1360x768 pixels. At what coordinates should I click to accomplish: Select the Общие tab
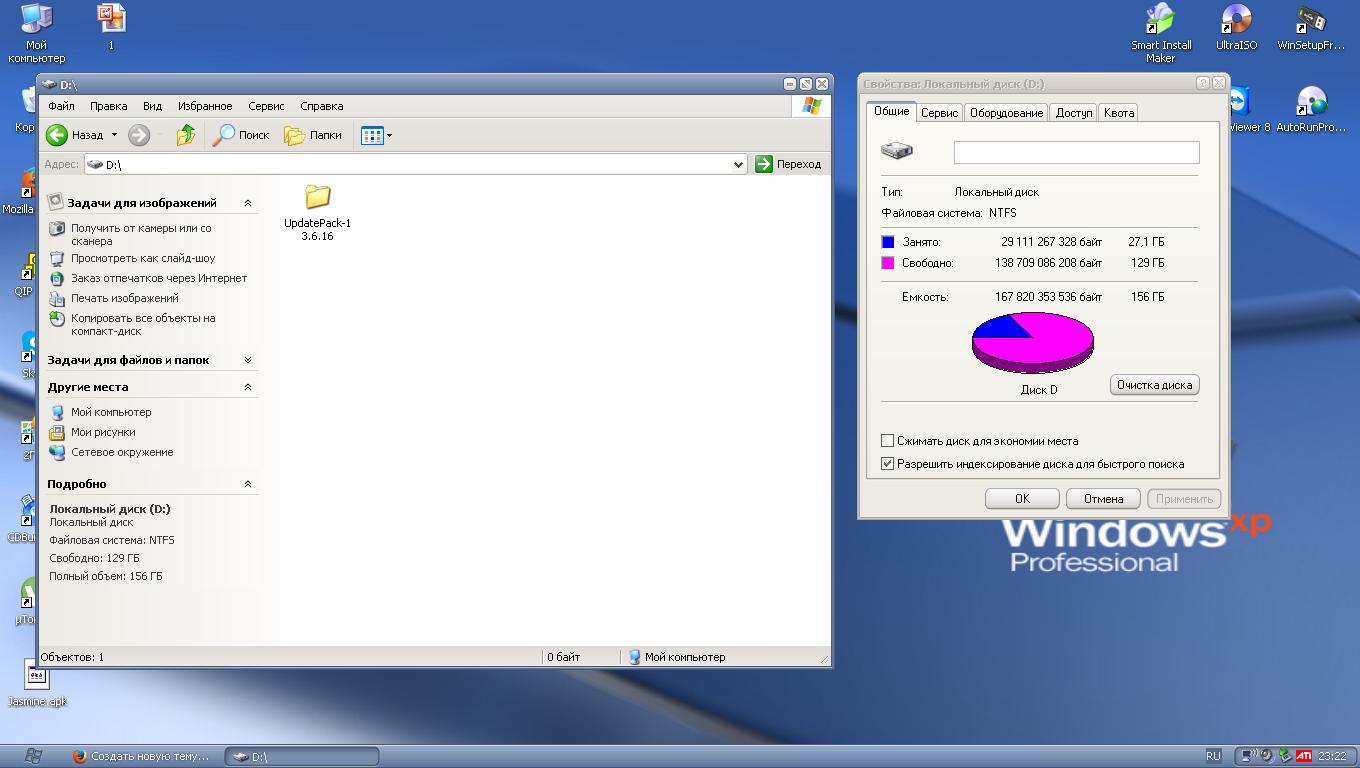891,111
